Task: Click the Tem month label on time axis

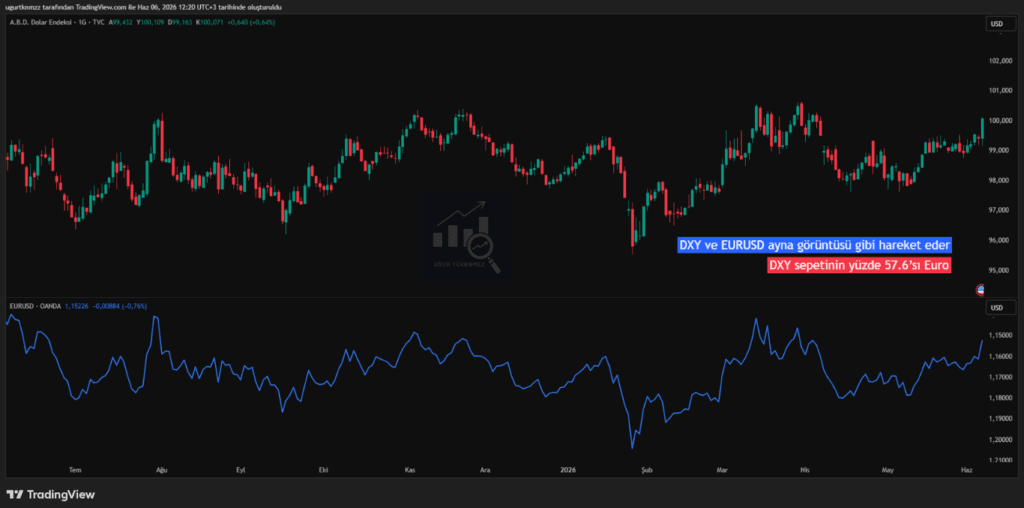Action: pyautogui.click(x=74, y=469)
